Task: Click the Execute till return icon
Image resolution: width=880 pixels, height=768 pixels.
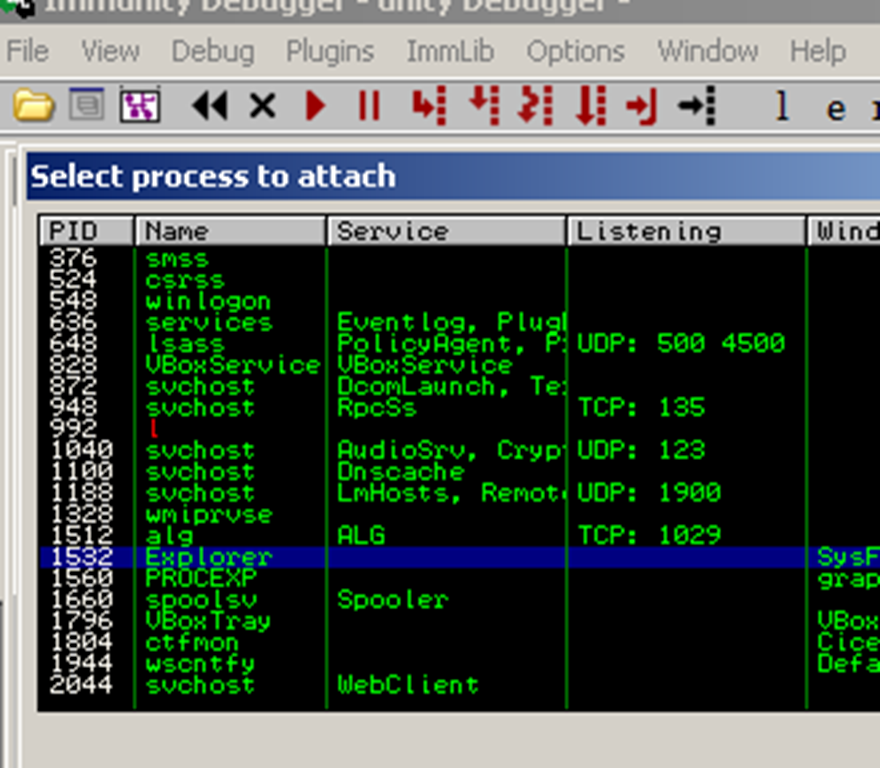Action: point(641,105)
